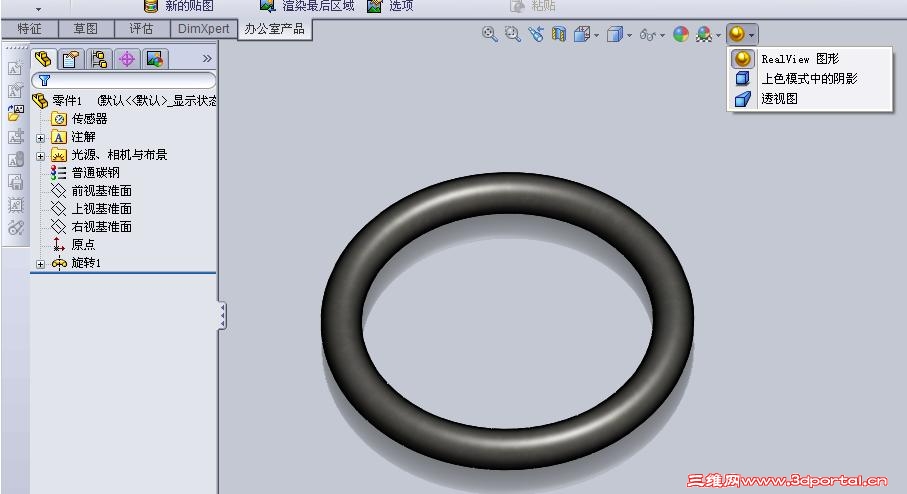Click the Display Style cube icon
The height and width of the screenshot is (494, 907).
(614, 34)
